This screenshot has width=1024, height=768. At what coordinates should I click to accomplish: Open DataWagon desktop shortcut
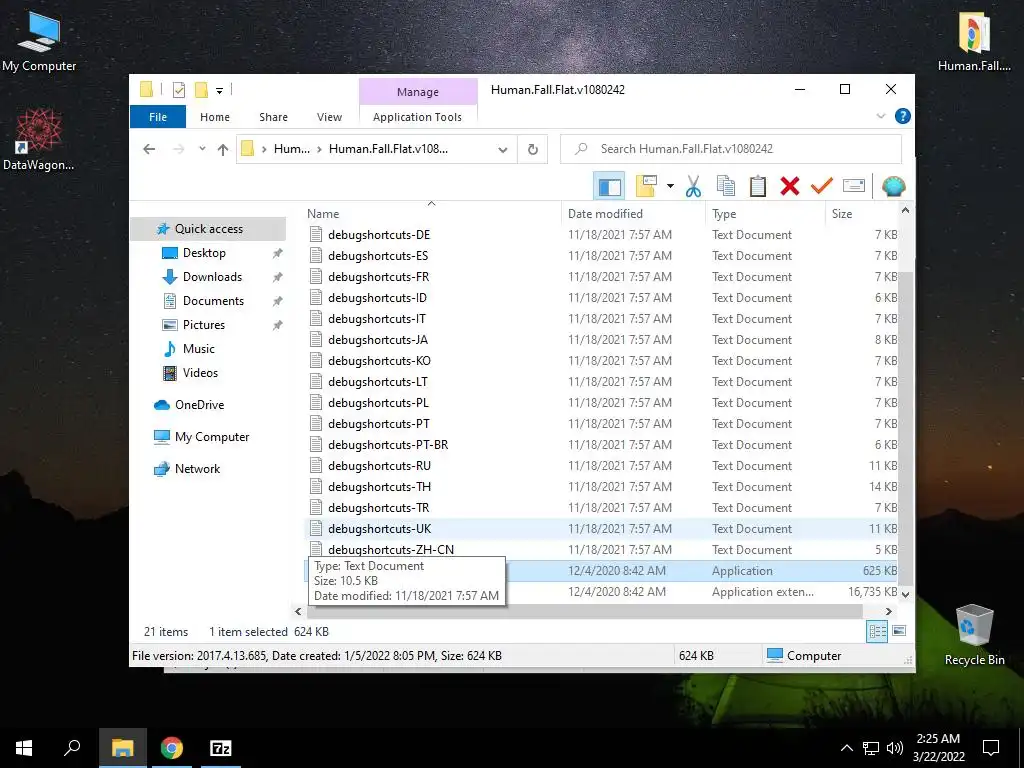[39, 140]
